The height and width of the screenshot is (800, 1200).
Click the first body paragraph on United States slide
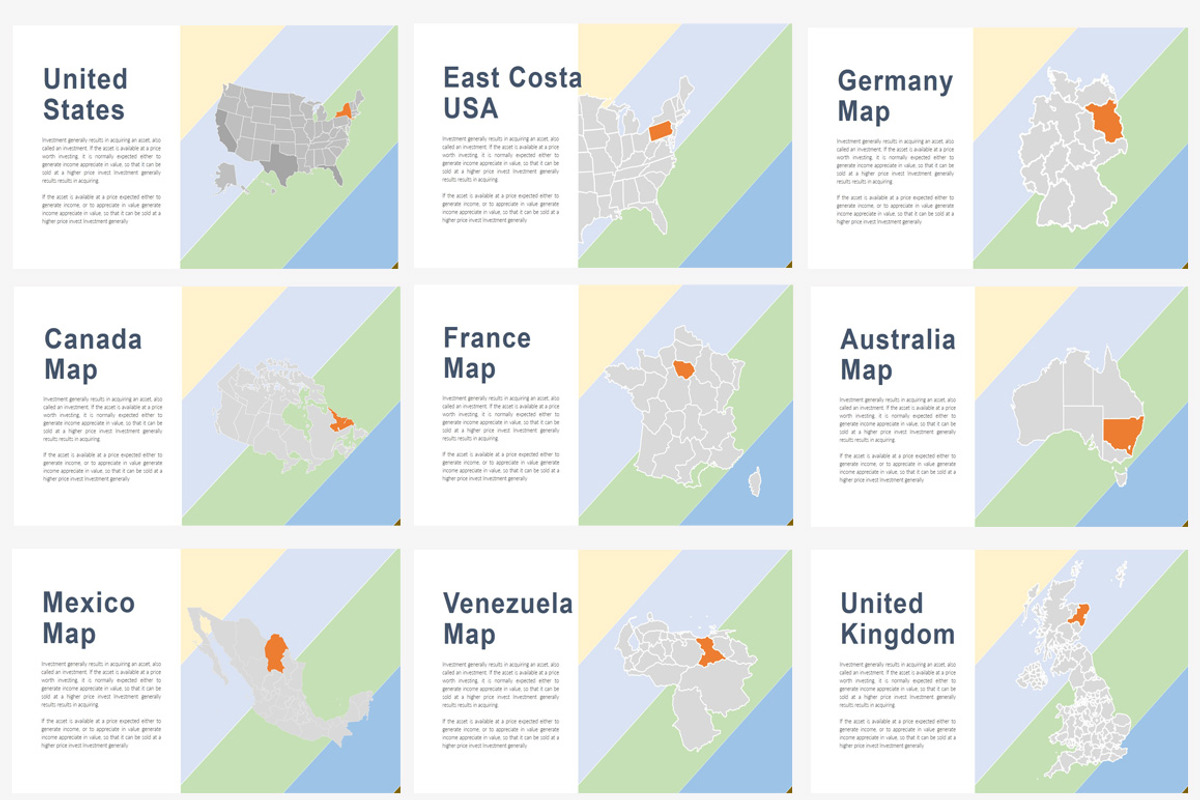[x=102, y=160]
